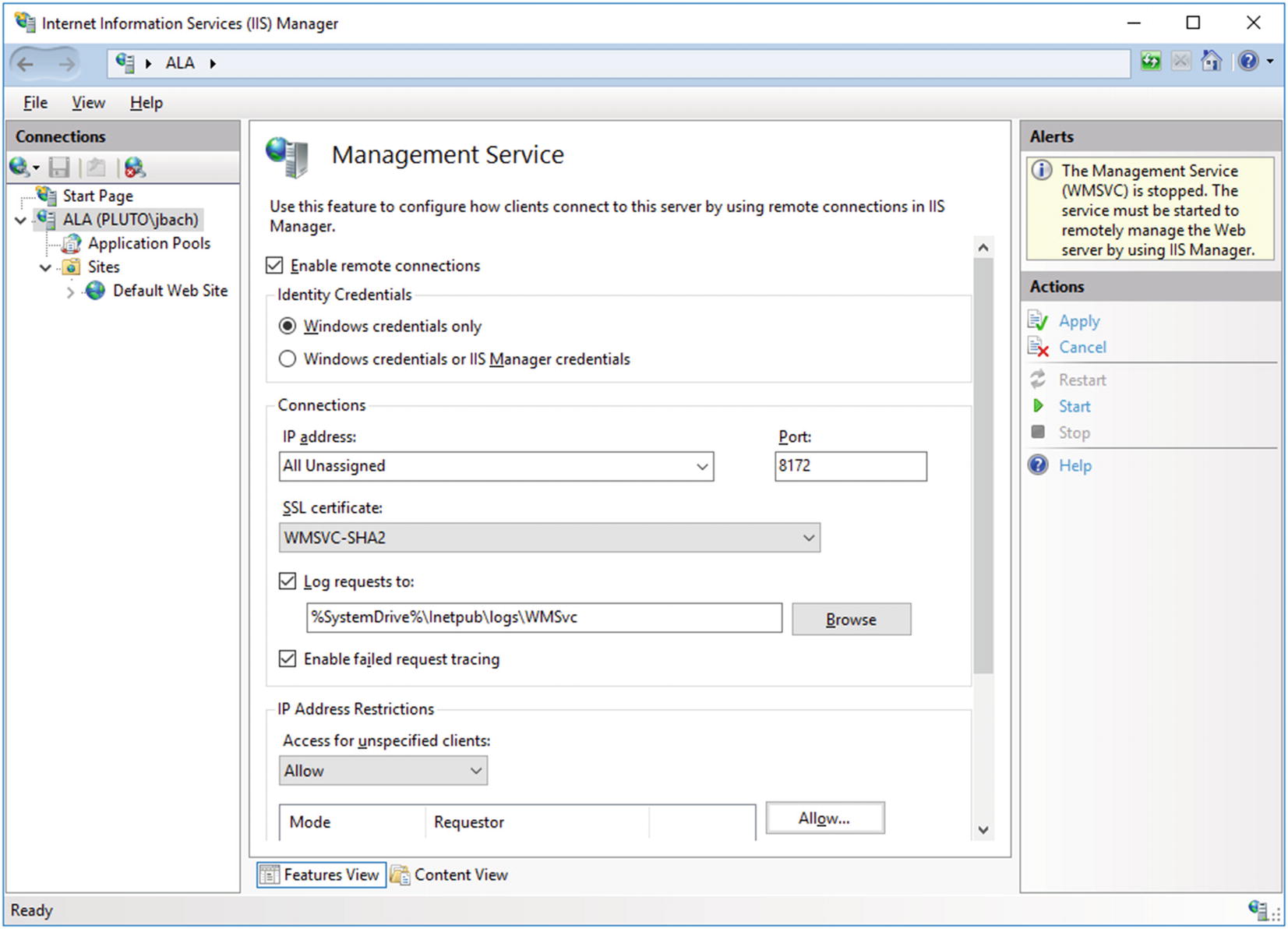Click IIS Manager title bar app icon
Screen dimensions: 1288x929
tap(25, 23)
